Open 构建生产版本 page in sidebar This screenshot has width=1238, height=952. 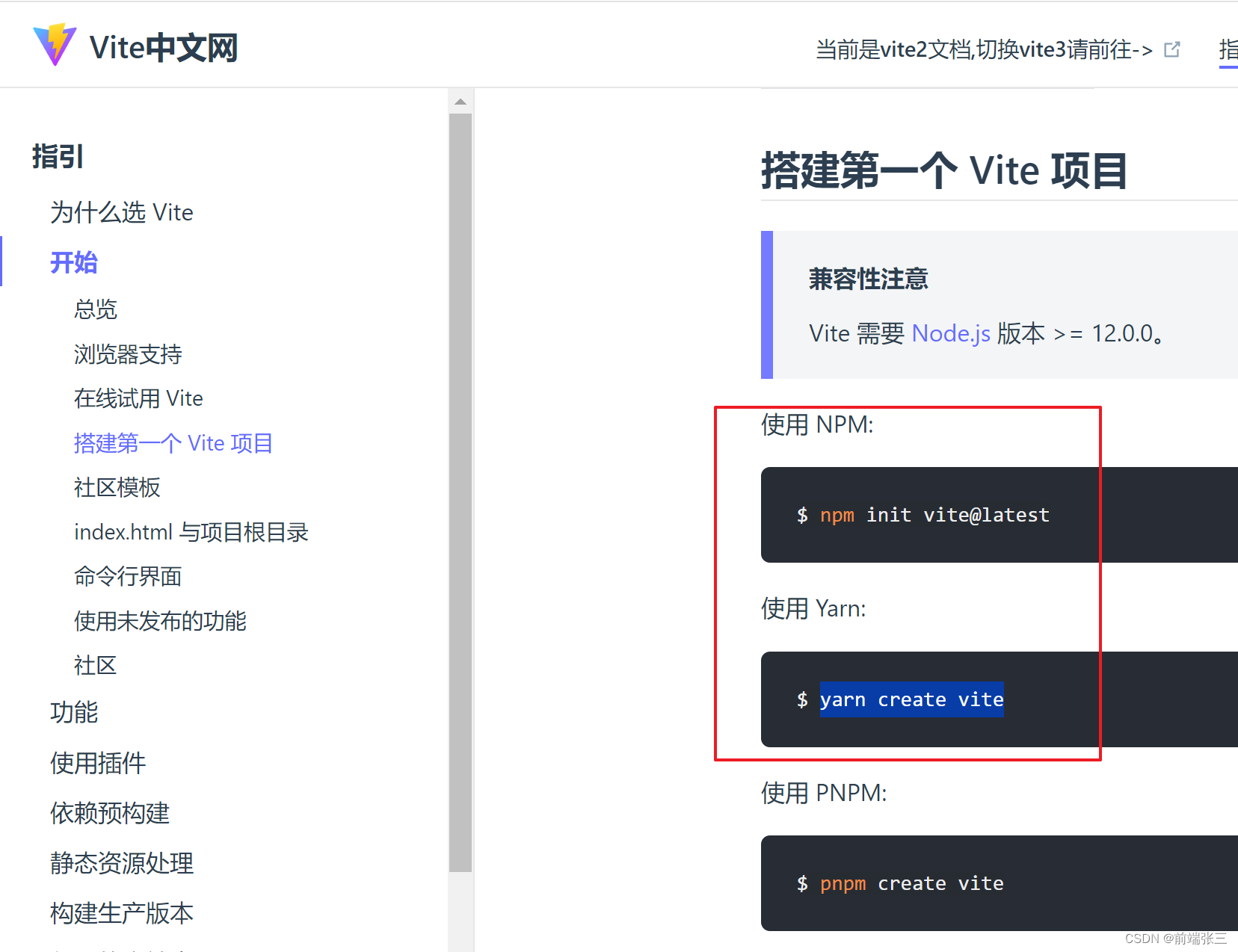122,913
